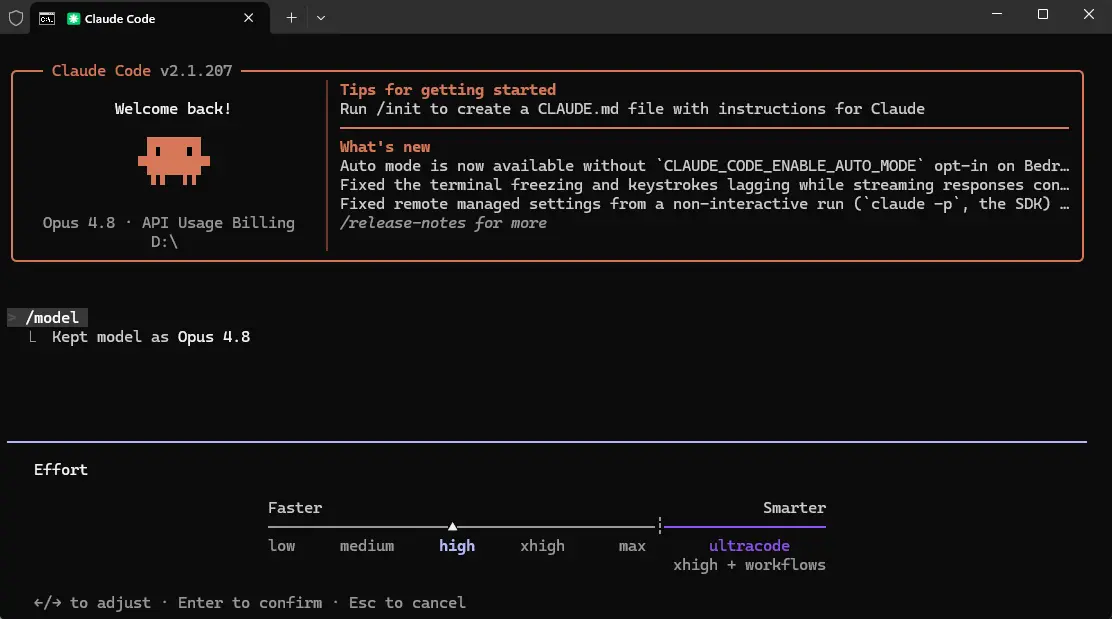Click the 'Esc to cancel' hint

[407, 603]
